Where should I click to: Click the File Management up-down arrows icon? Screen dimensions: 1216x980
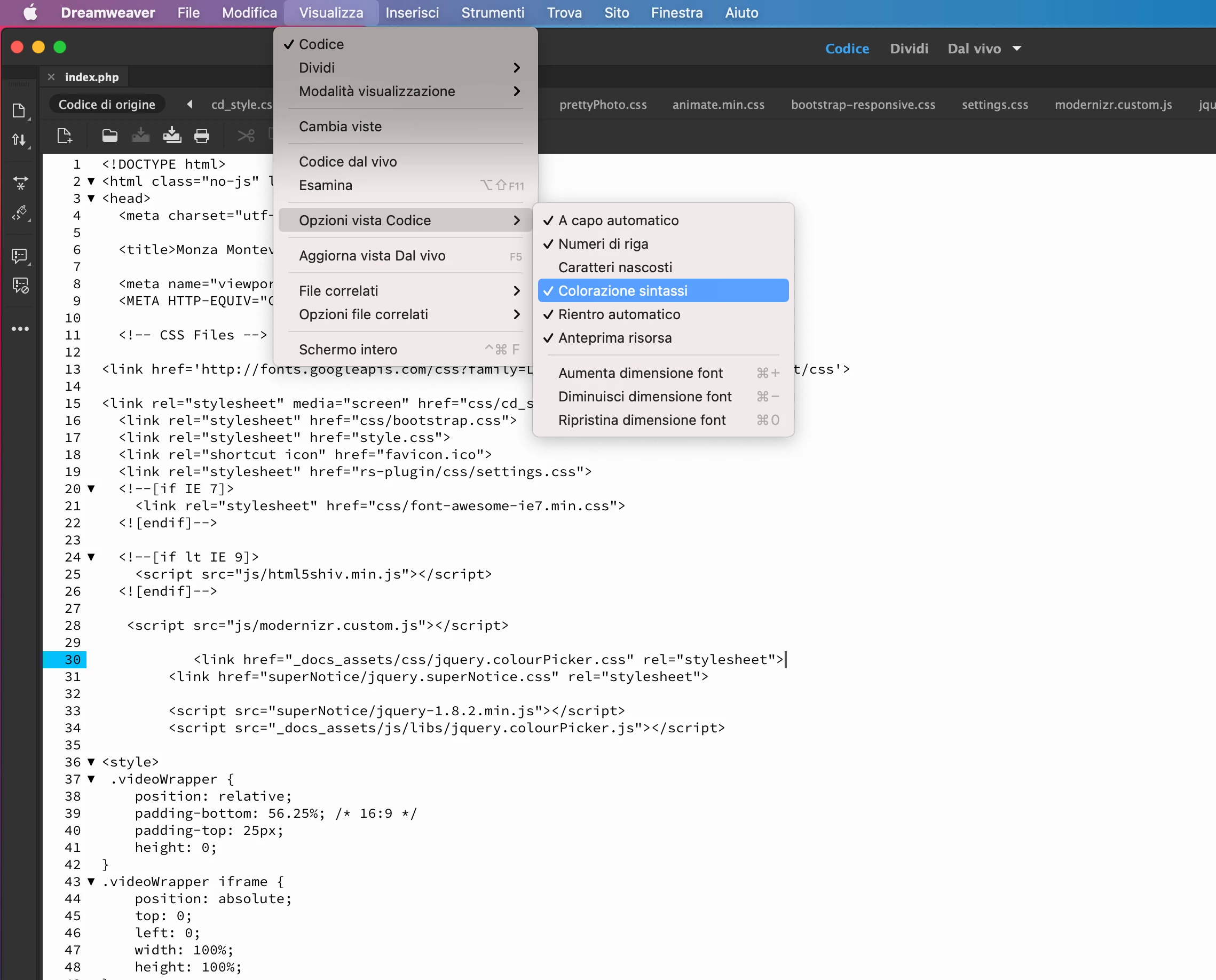(19, 139)
